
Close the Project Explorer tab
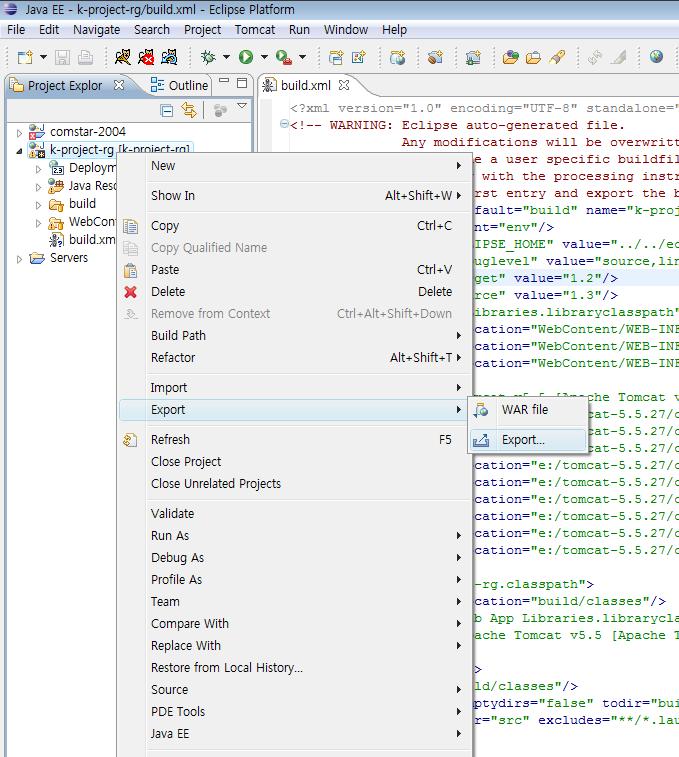point(119,85)
